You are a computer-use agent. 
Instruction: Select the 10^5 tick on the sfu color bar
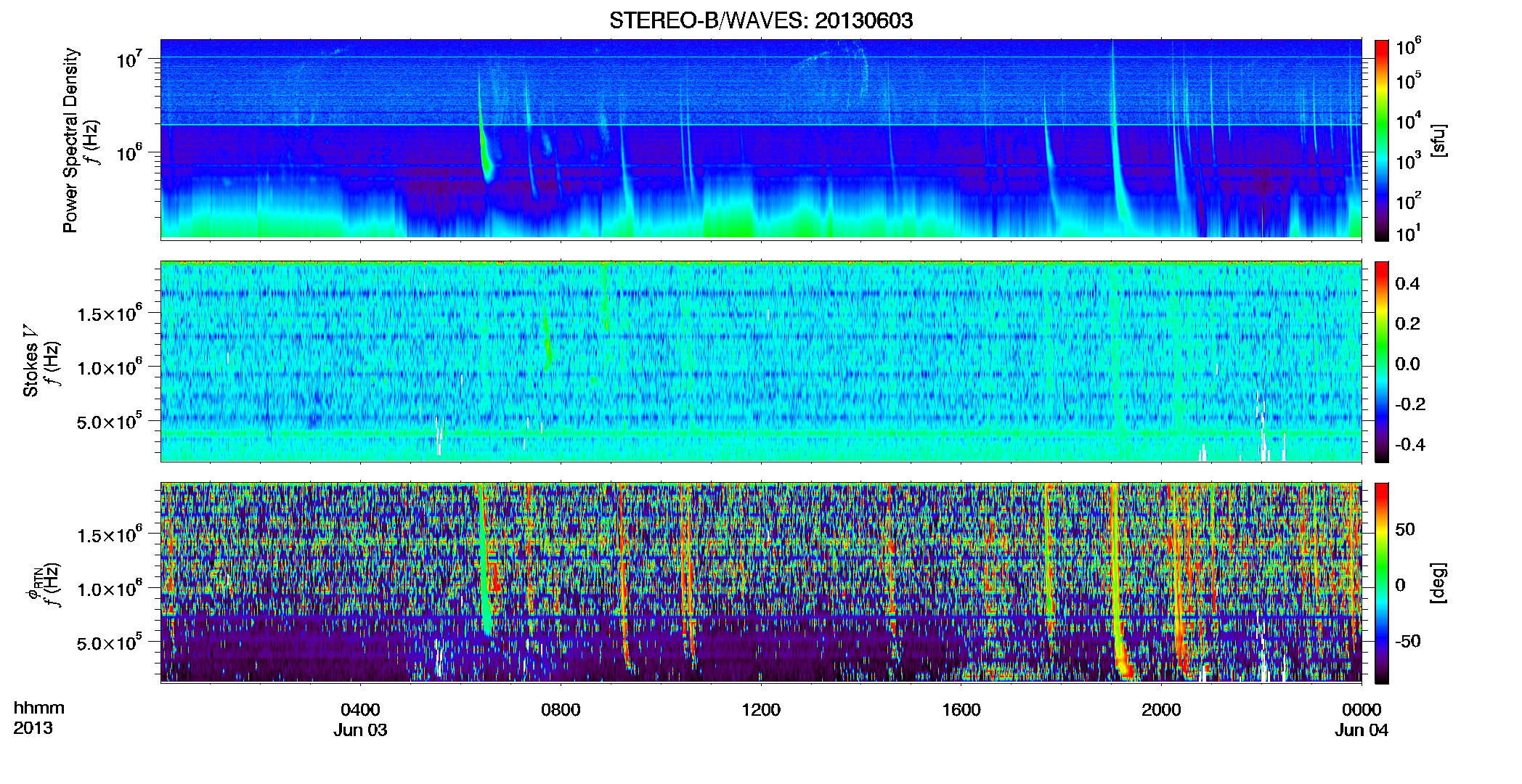(x=1409, y=80)
